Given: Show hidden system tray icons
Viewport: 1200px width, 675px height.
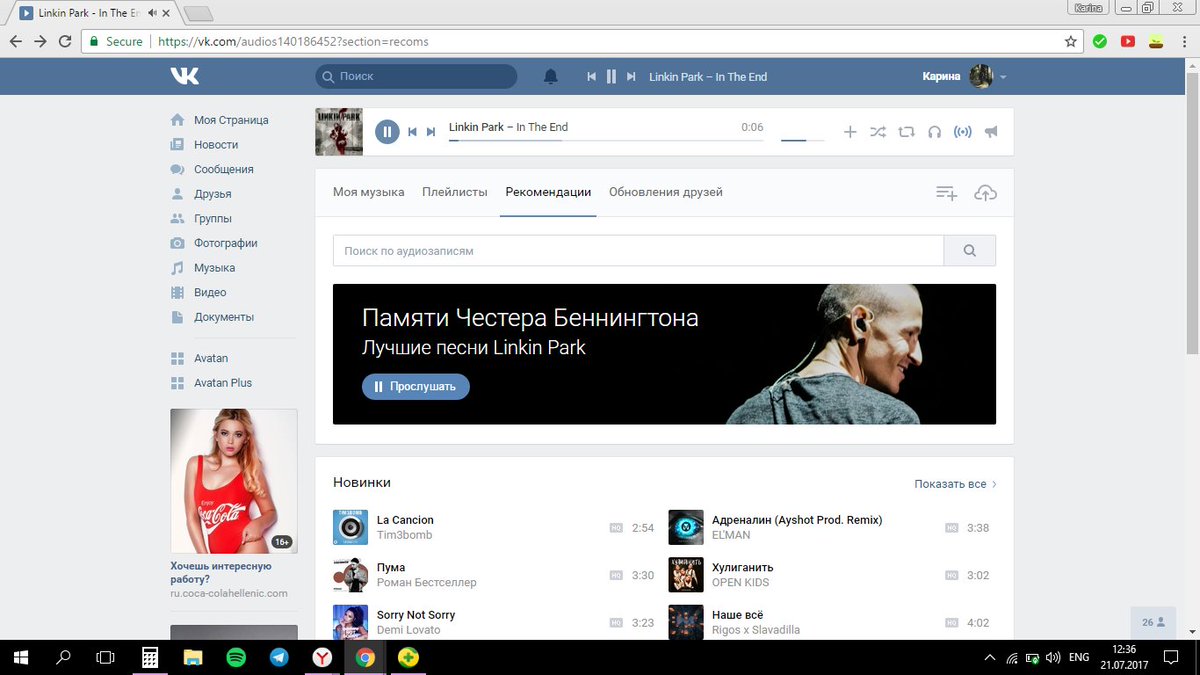Looking at the screenshot, I should (x=990, y=657).
